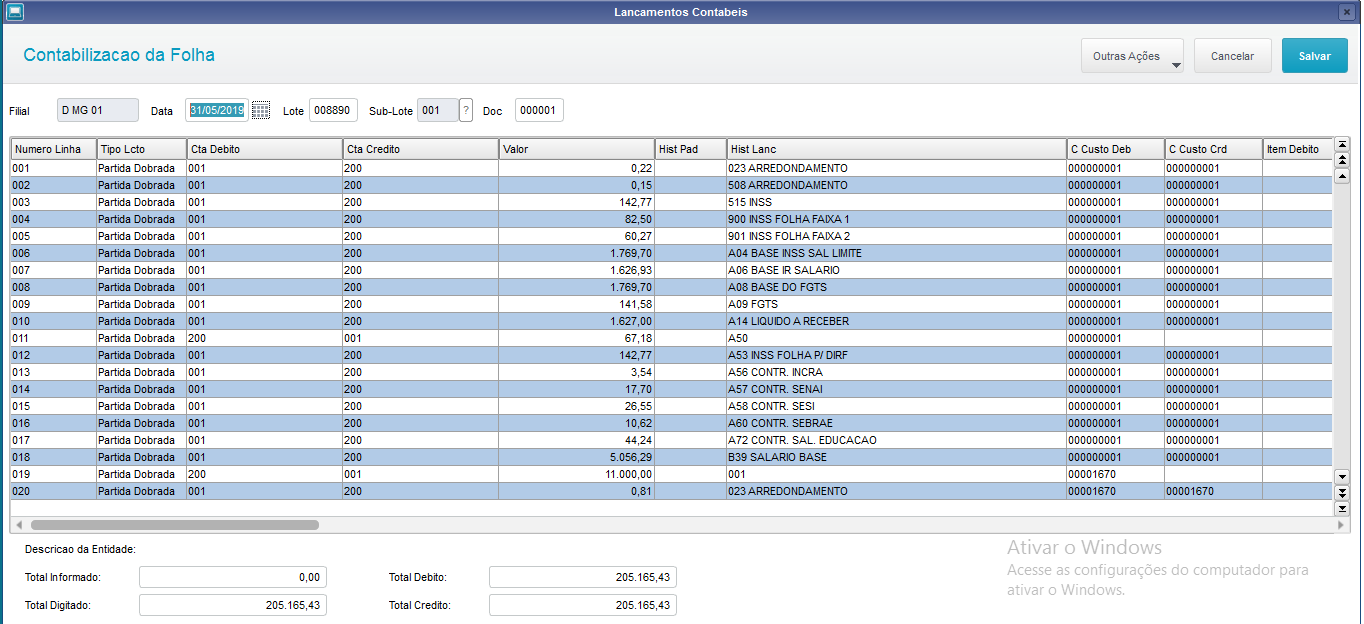Click the horizontal scrollbar thumb under the grid
Image resolution: width=1364 pixels, height=624 pixels.
(x=175, y=524)
